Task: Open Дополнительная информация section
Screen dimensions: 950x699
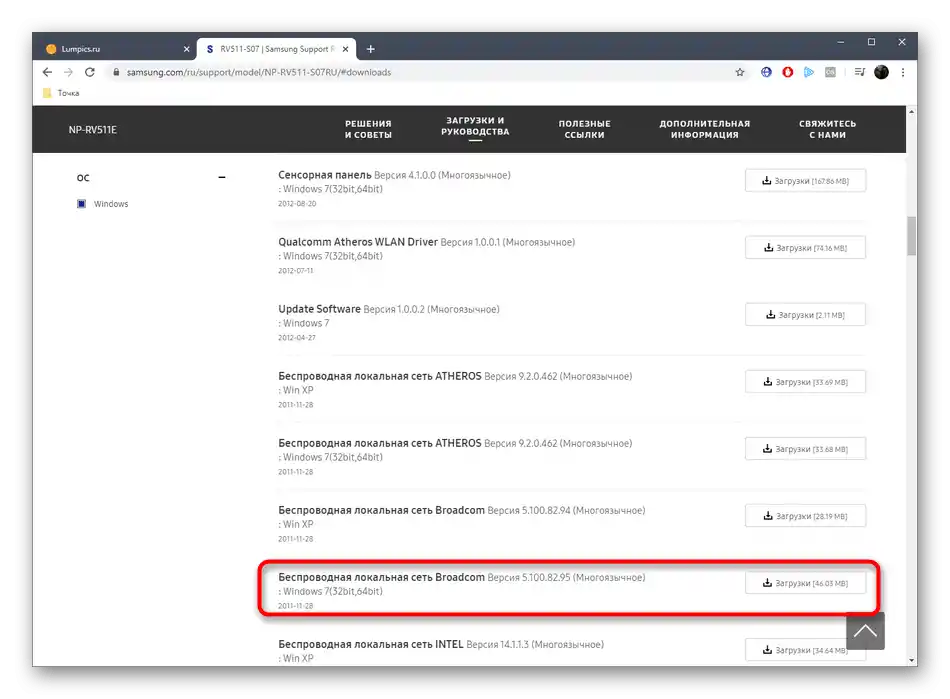Action: (705, 129)
